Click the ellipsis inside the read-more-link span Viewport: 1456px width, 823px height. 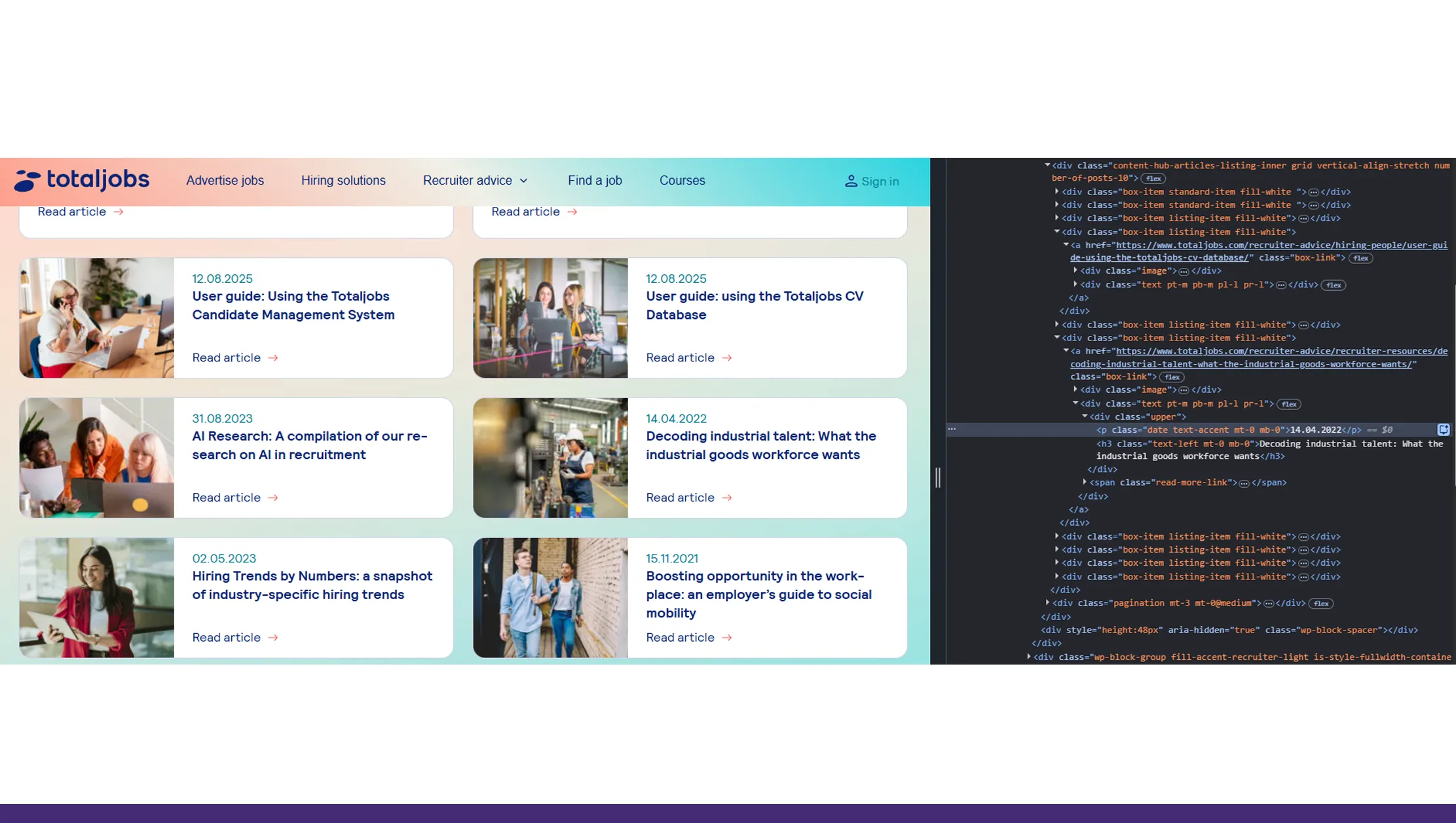pyautogui.click(x=1243, y=483)
